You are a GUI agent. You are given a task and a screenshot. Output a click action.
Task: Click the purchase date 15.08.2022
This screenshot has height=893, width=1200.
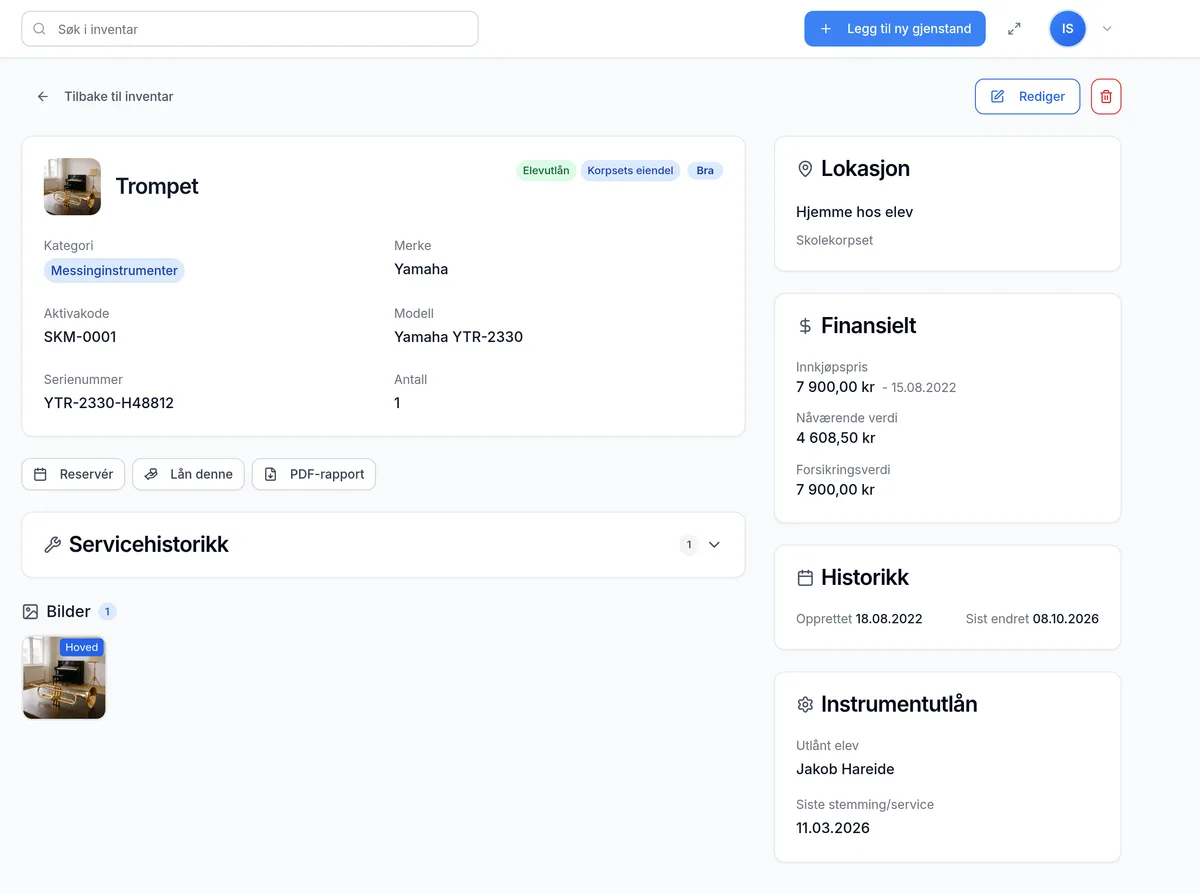coord(924,387)
